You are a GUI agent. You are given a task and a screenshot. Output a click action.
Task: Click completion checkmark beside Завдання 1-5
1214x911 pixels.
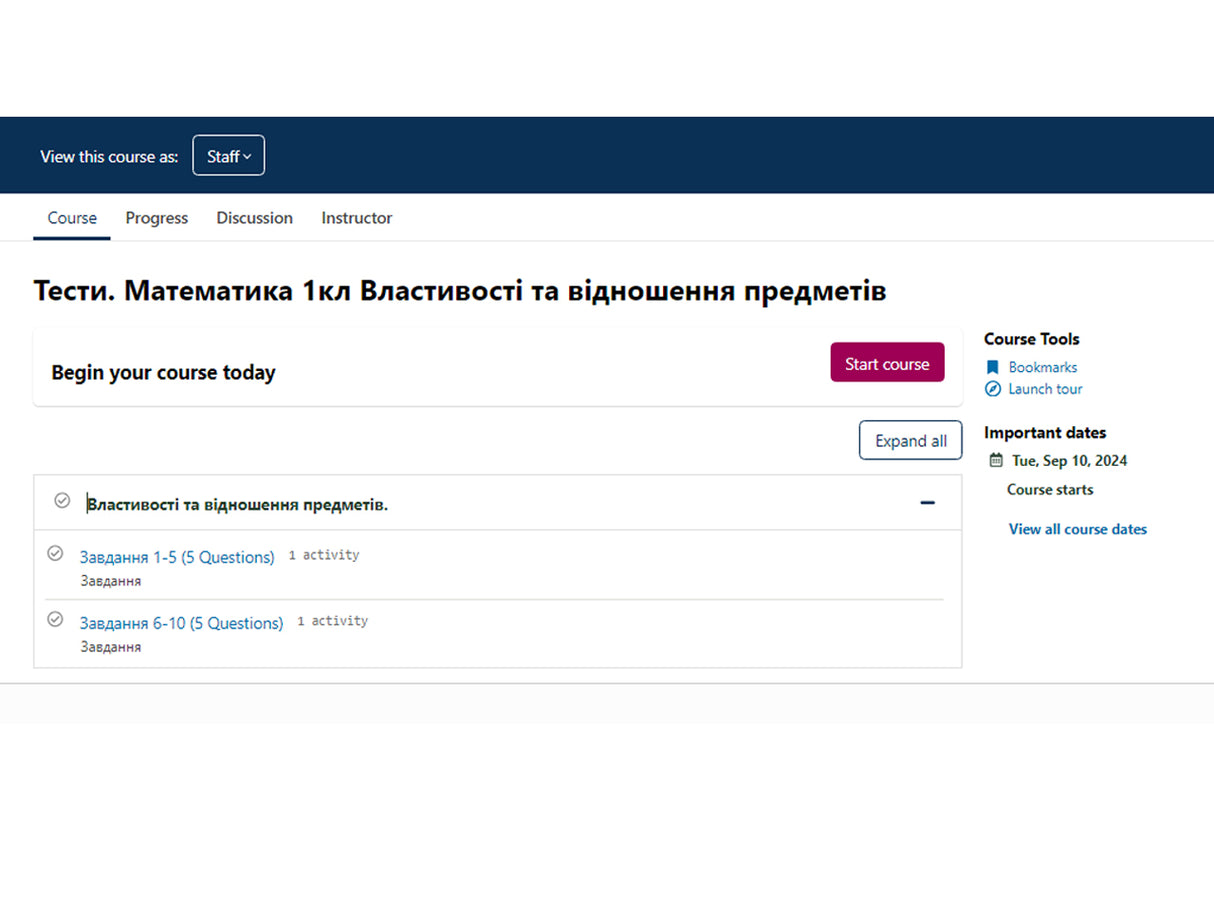56,553
